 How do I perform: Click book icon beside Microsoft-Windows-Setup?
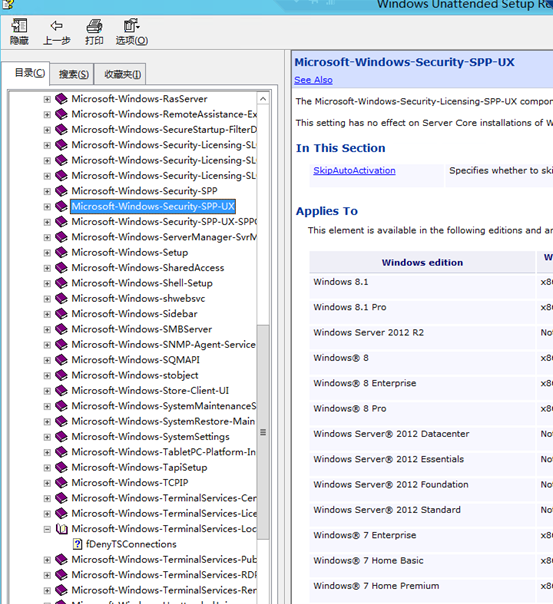(61, 253)
